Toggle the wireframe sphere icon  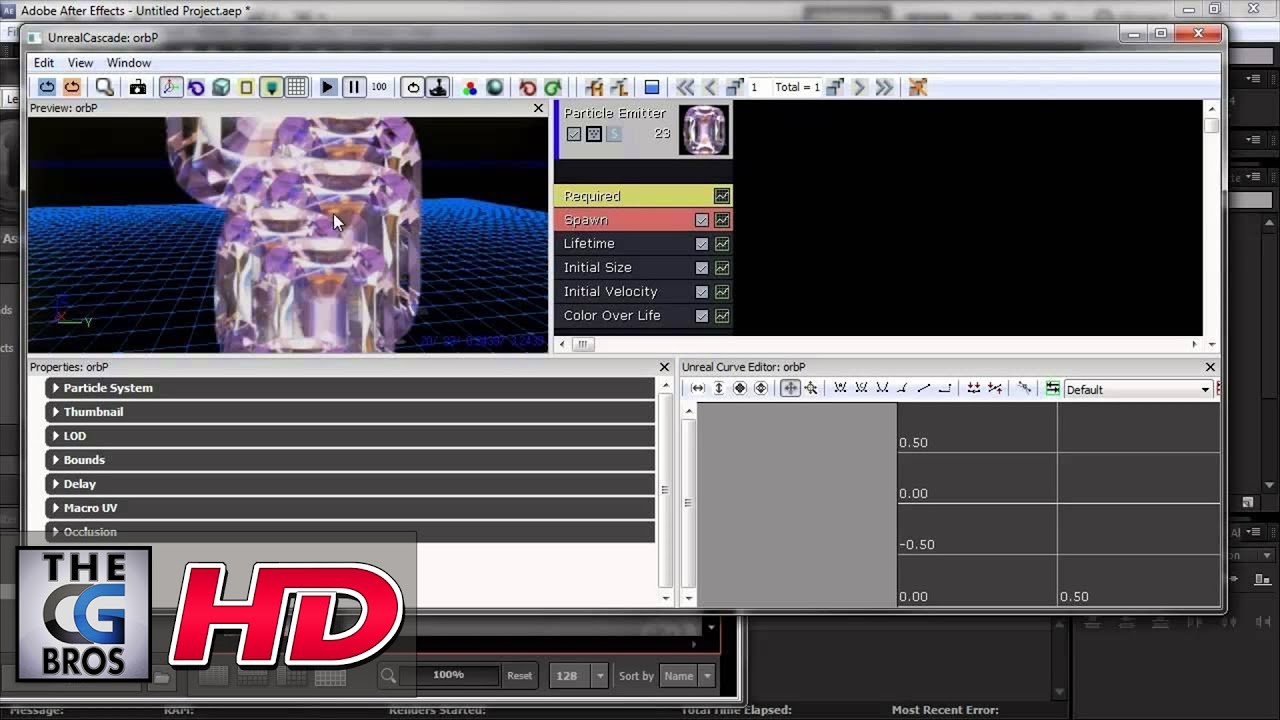coord(495,88)
